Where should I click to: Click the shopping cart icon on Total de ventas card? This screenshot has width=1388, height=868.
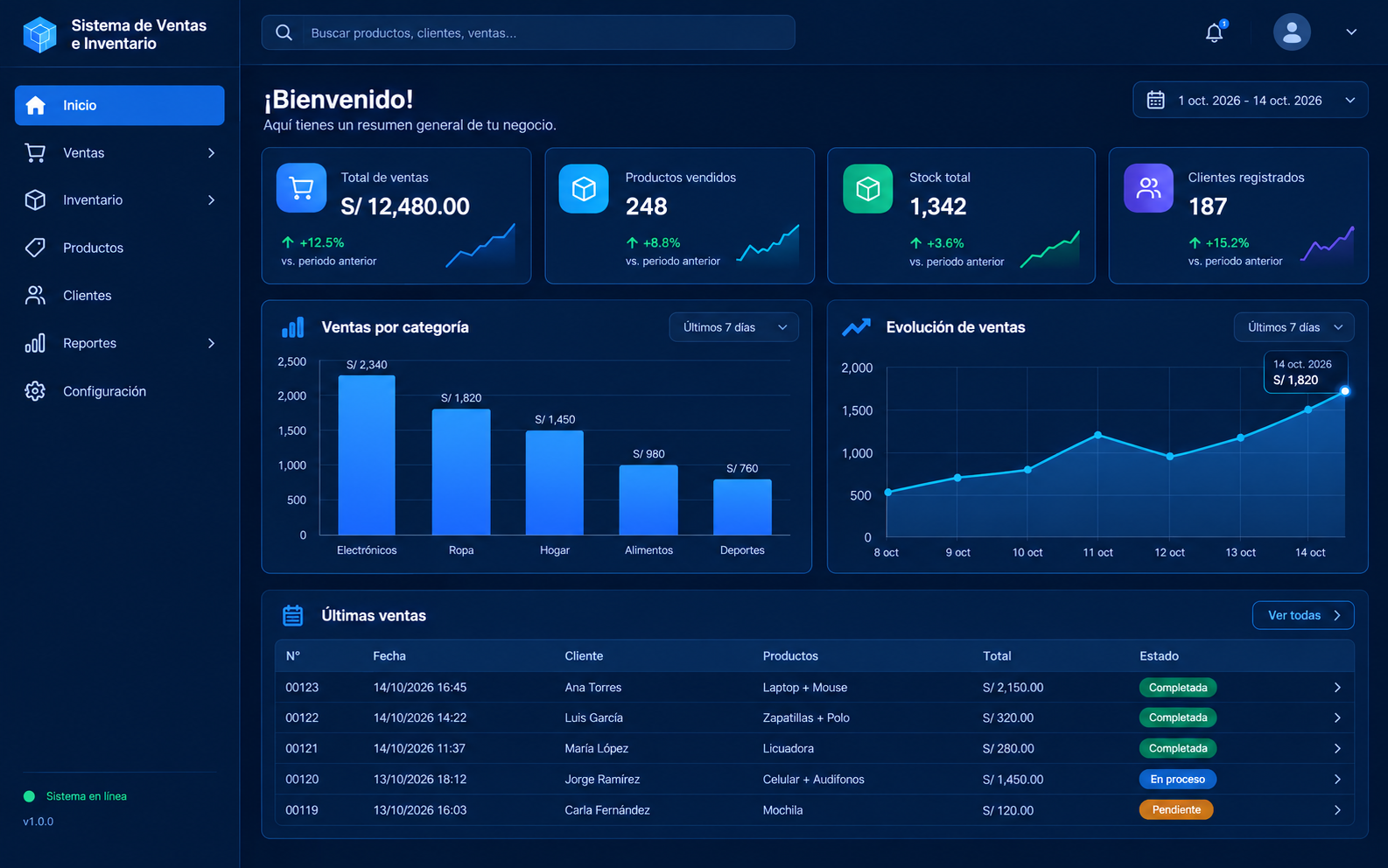pyautogui.click(x=302, y=188)
